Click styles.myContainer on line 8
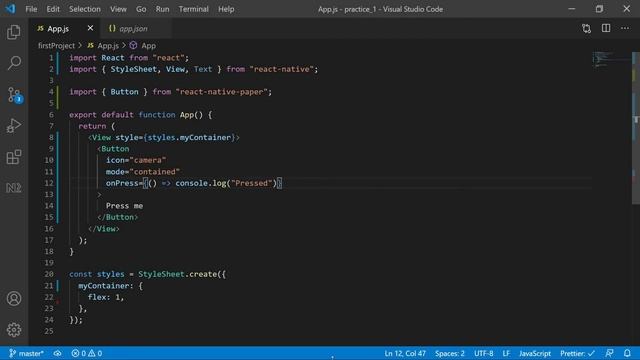Screen dimensions: 640x360 (189, 138)
